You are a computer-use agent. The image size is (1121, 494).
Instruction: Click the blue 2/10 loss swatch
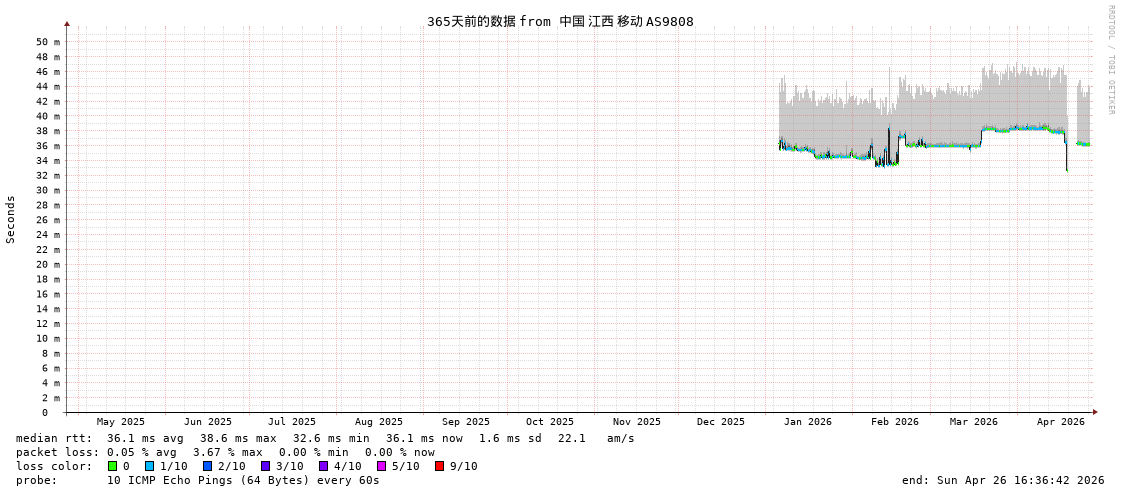pyautogui.click(x=208, y=466)
